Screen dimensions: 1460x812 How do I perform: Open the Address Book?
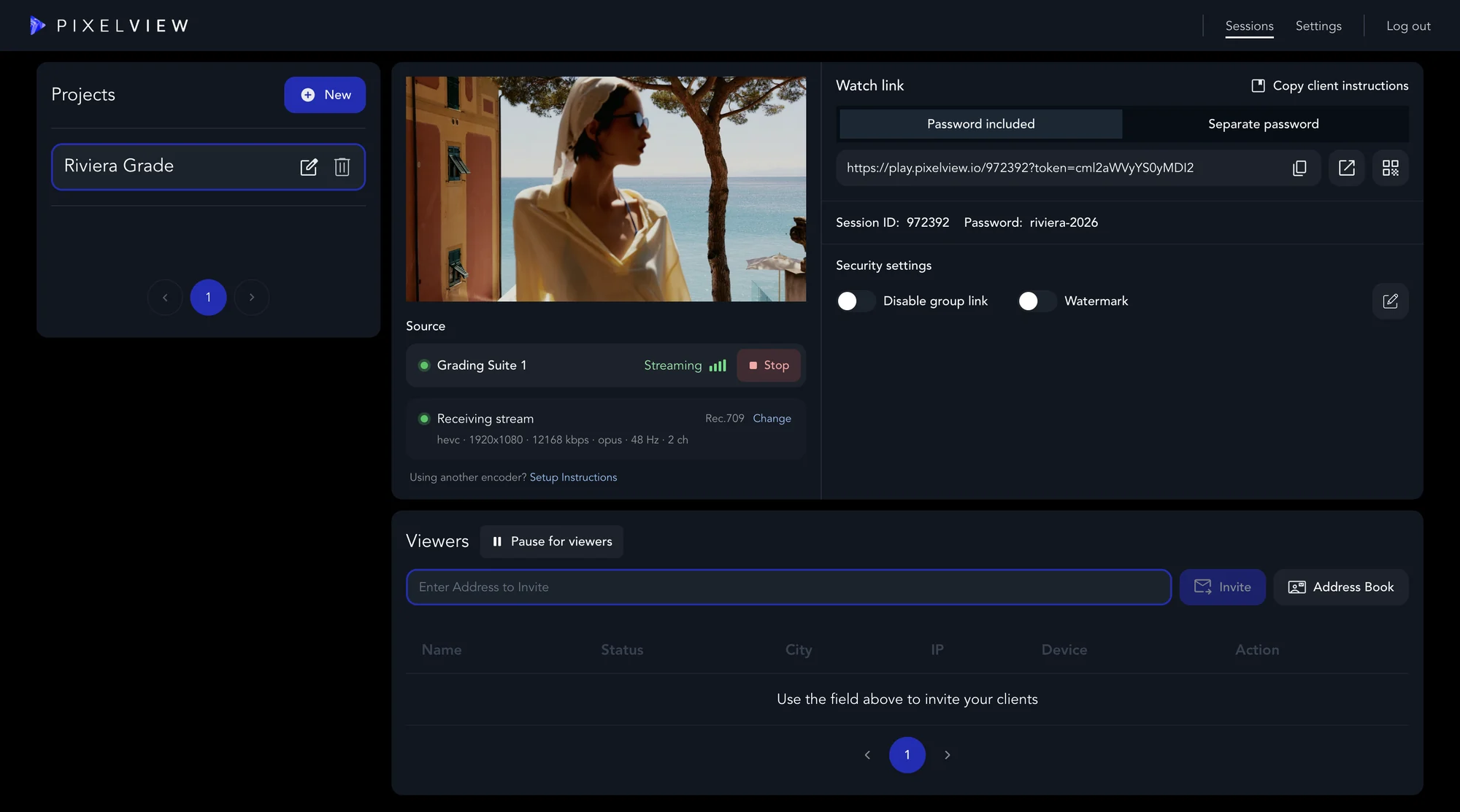(x=1340, y=587)
